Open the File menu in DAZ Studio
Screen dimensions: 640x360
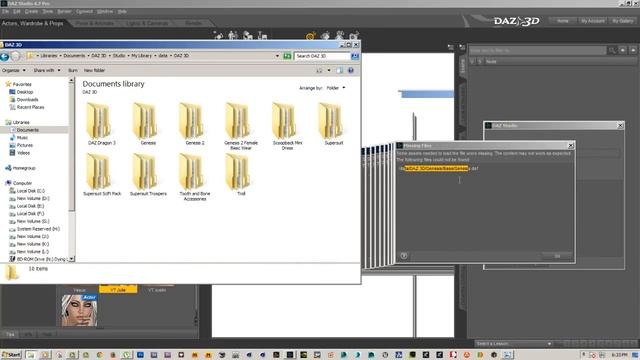coord(5,11)
